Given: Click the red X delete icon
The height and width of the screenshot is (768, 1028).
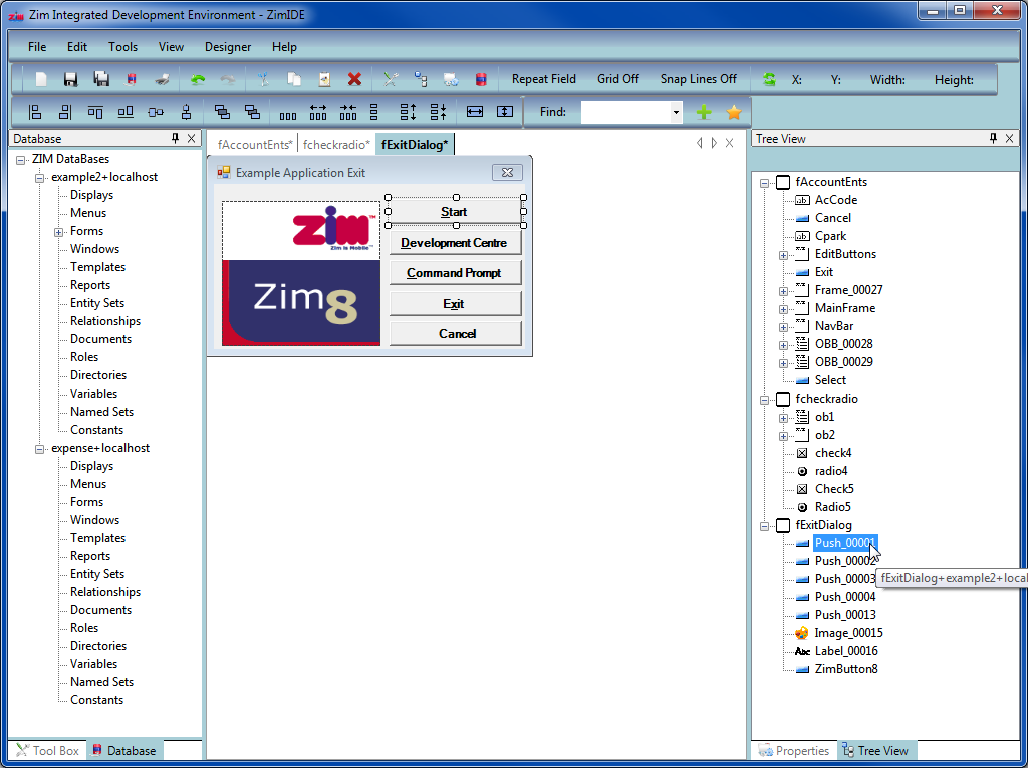Looking at the screenshot, I should (354, 79).
